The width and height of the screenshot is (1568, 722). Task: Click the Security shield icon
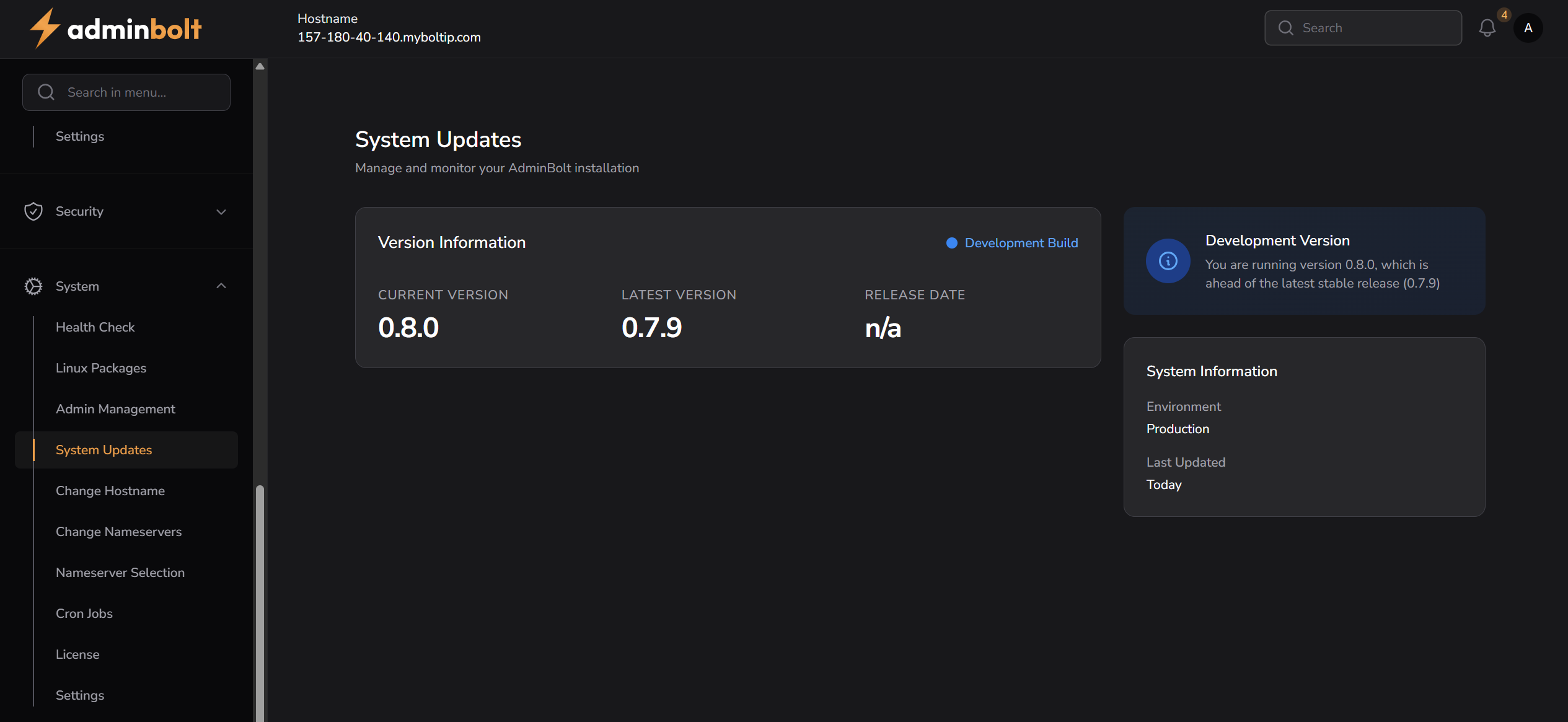(34, 211)
